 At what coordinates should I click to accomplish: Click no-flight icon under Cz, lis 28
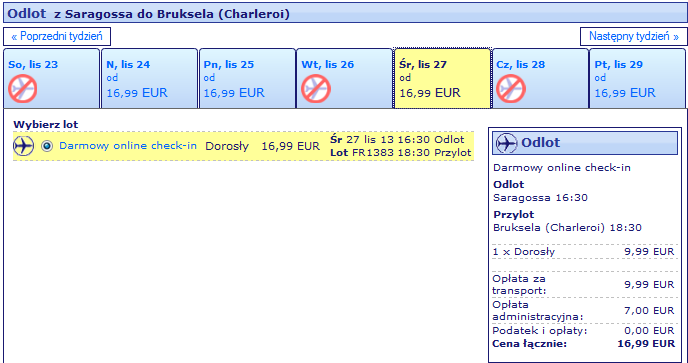[511, 89]
